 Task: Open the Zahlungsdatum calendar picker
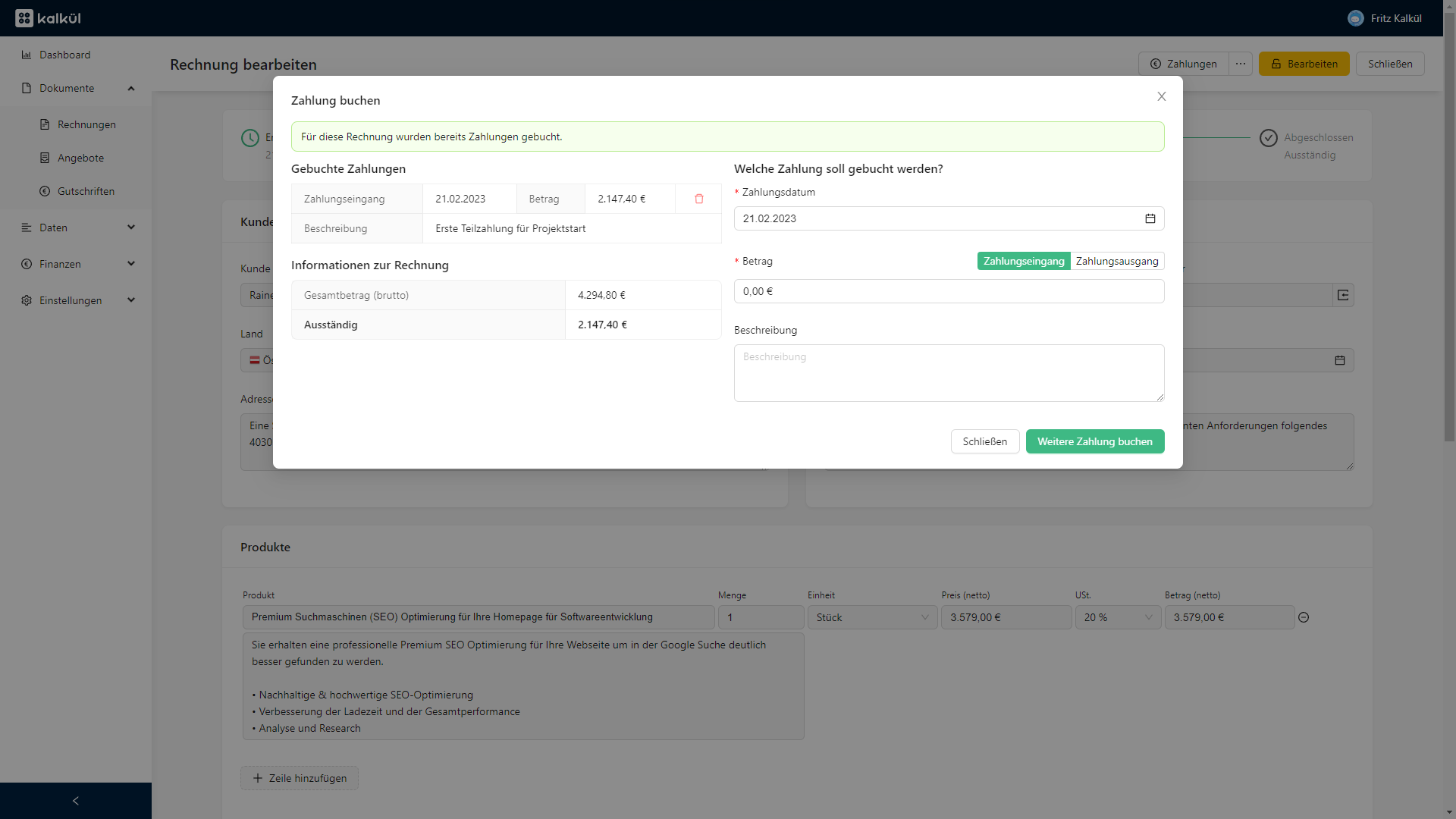[x=1150, y=218]
